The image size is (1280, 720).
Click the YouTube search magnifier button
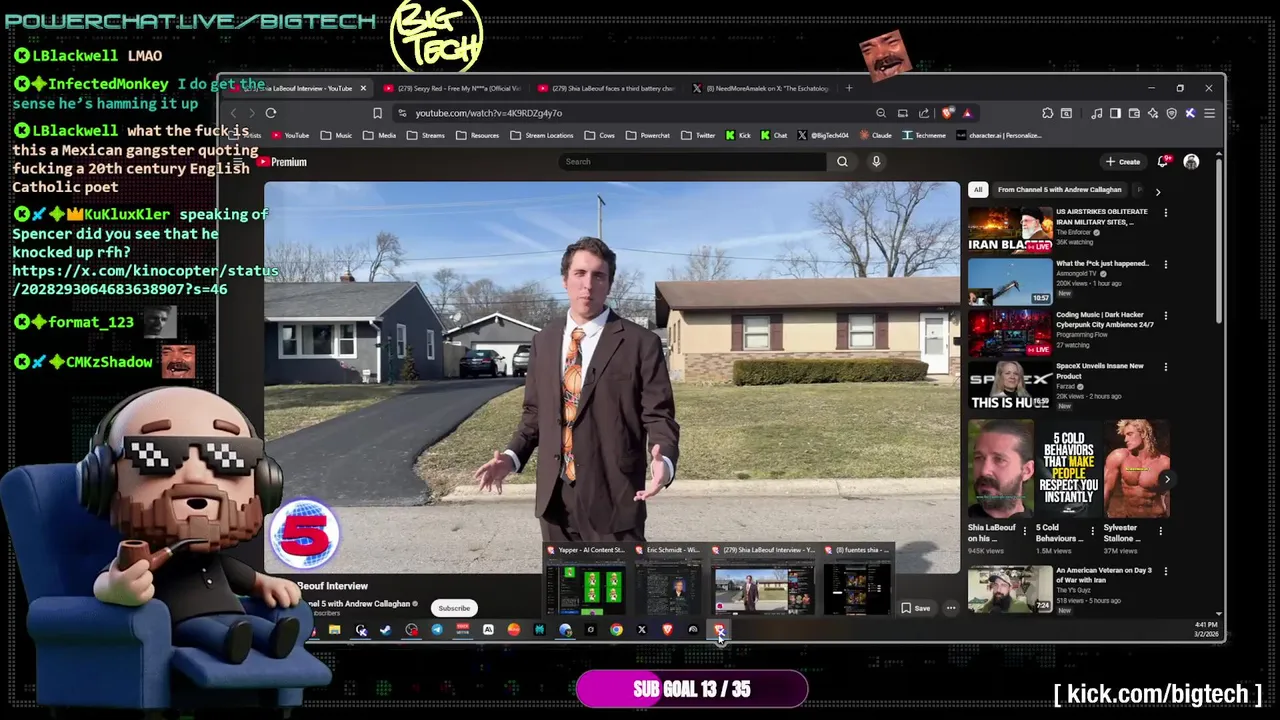point(842,162)
